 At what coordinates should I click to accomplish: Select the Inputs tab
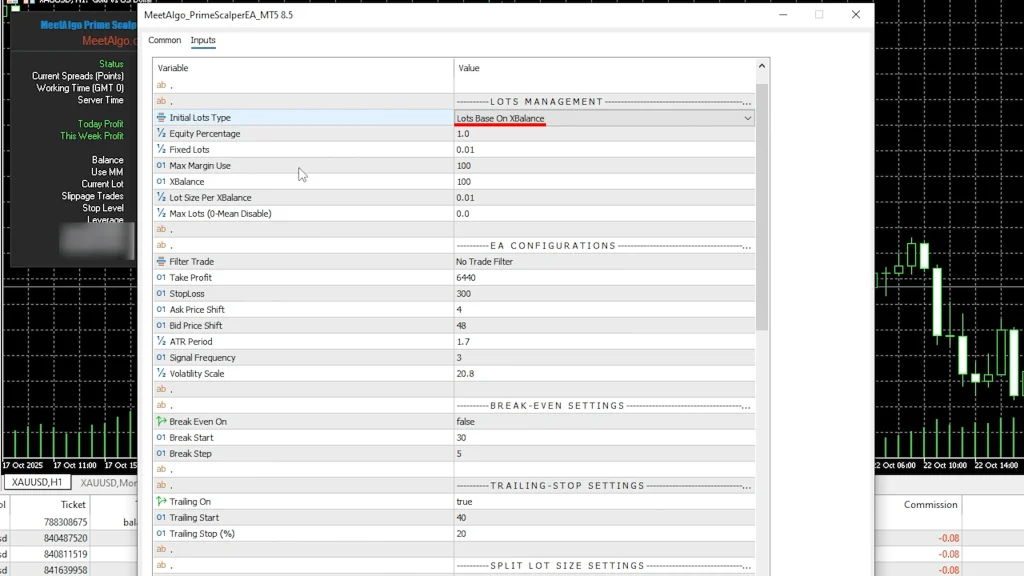203,41
